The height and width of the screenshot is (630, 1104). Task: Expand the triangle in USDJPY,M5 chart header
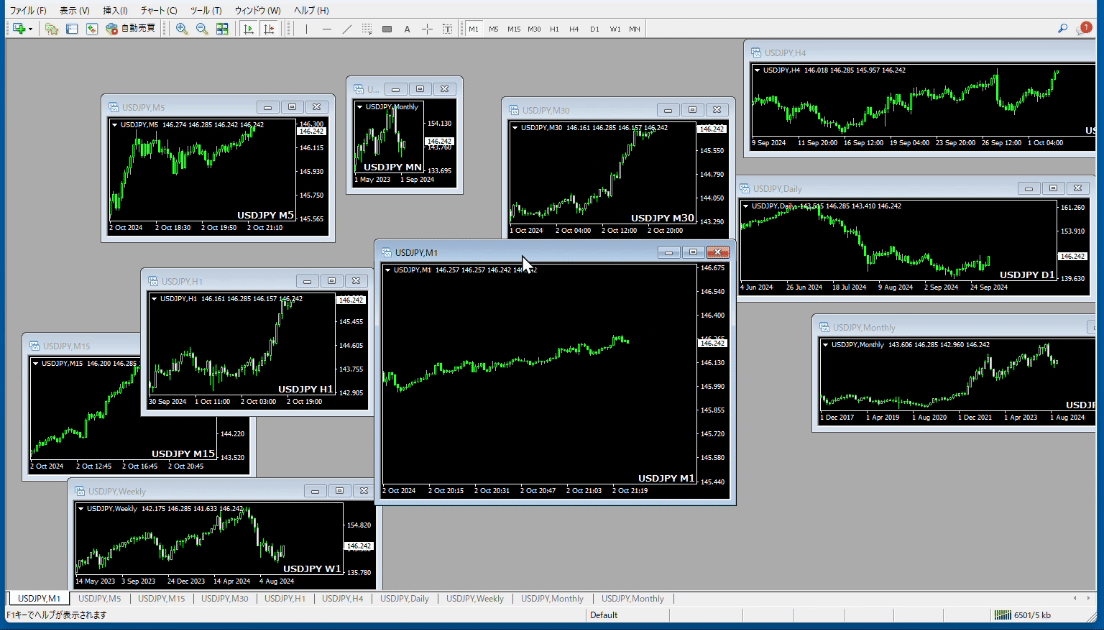pyautogui.click(x=115, y=125)
